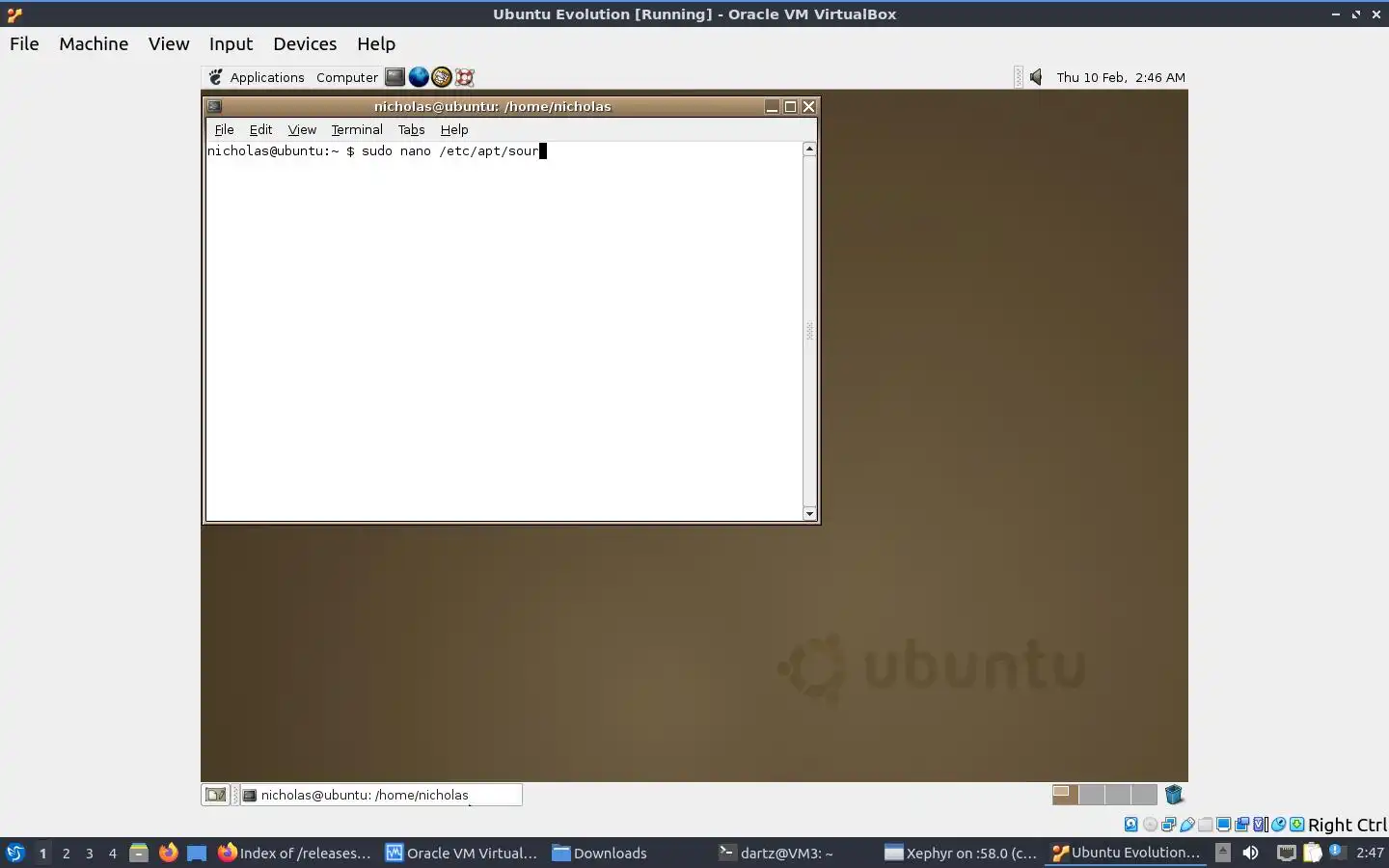This screenshot has width=1389, height=868.
Task: Click host removable media eject icon
Action: pos(1222,853)
